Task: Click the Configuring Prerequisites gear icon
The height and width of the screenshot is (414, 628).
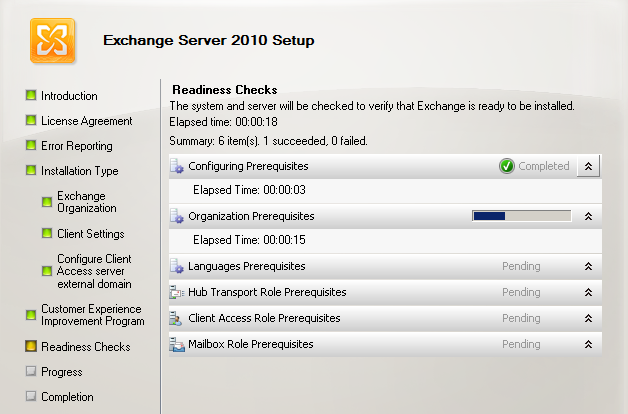Action: 177,166
